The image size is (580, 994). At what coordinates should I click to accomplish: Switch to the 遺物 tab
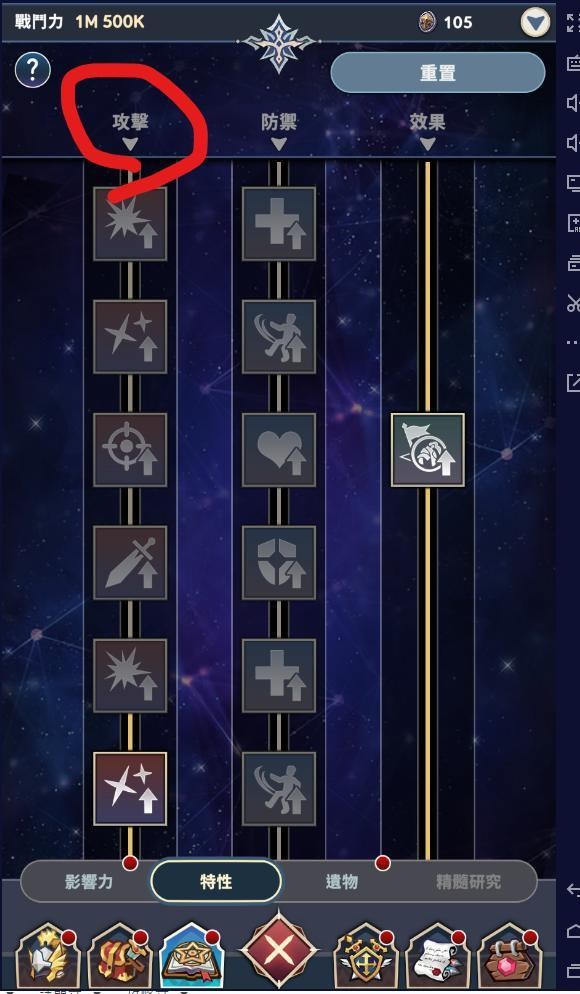click(x=342, y=881)
